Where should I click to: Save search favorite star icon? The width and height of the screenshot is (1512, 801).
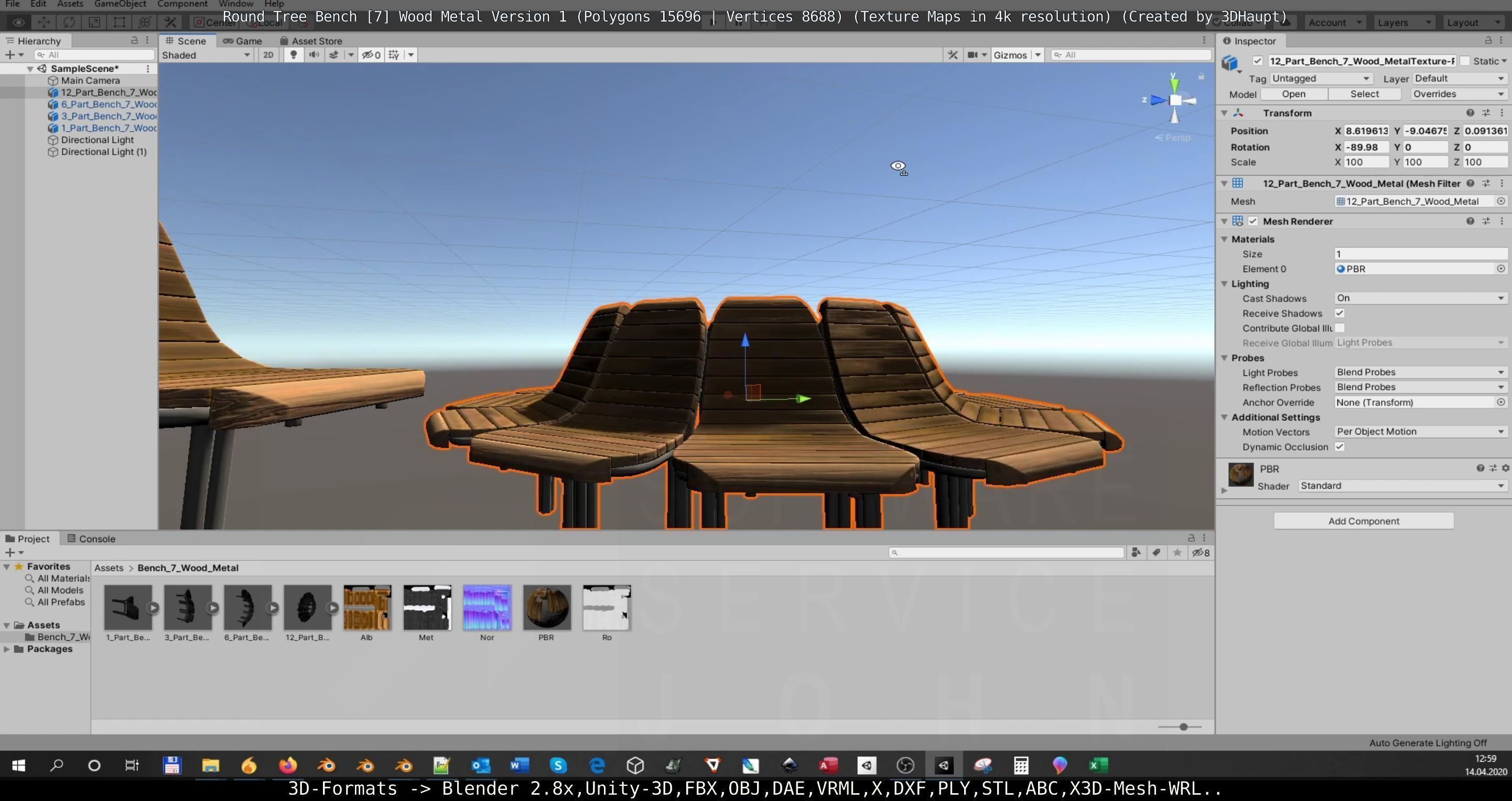pos(1177,553)
